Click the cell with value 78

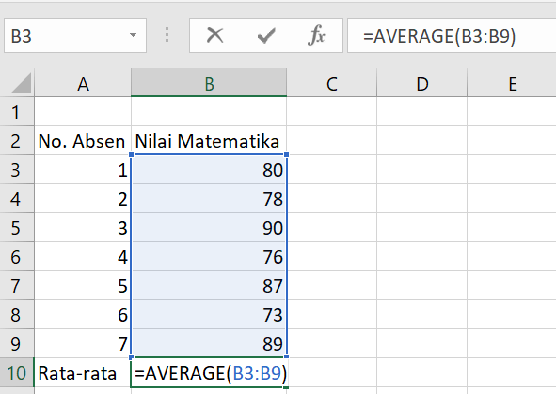tap(209, 199)
